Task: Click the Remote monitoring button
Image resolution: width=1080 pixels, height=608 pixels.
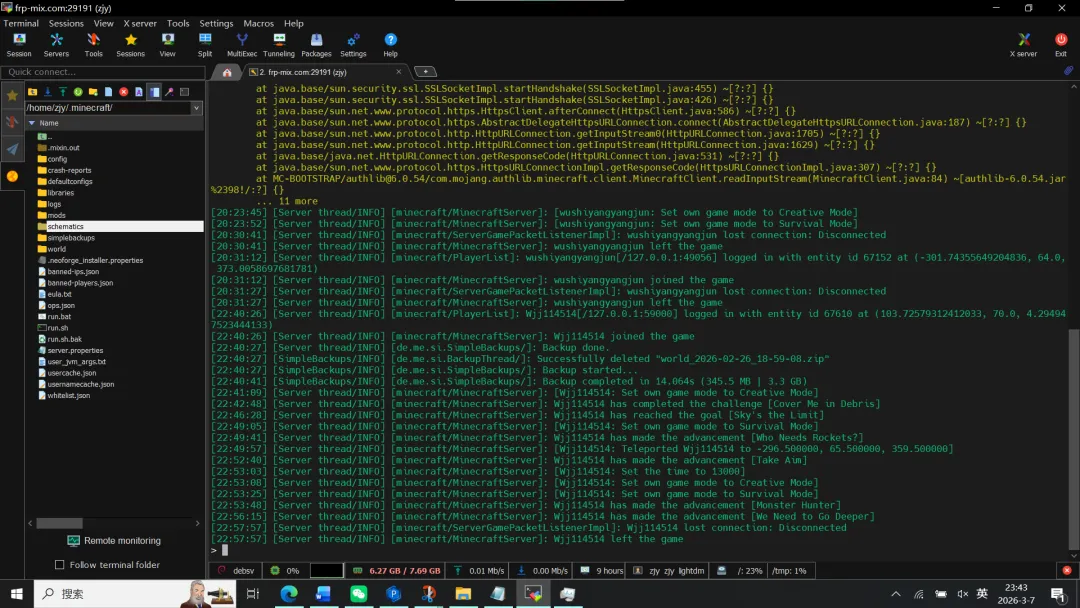Action: click(113, 541)
